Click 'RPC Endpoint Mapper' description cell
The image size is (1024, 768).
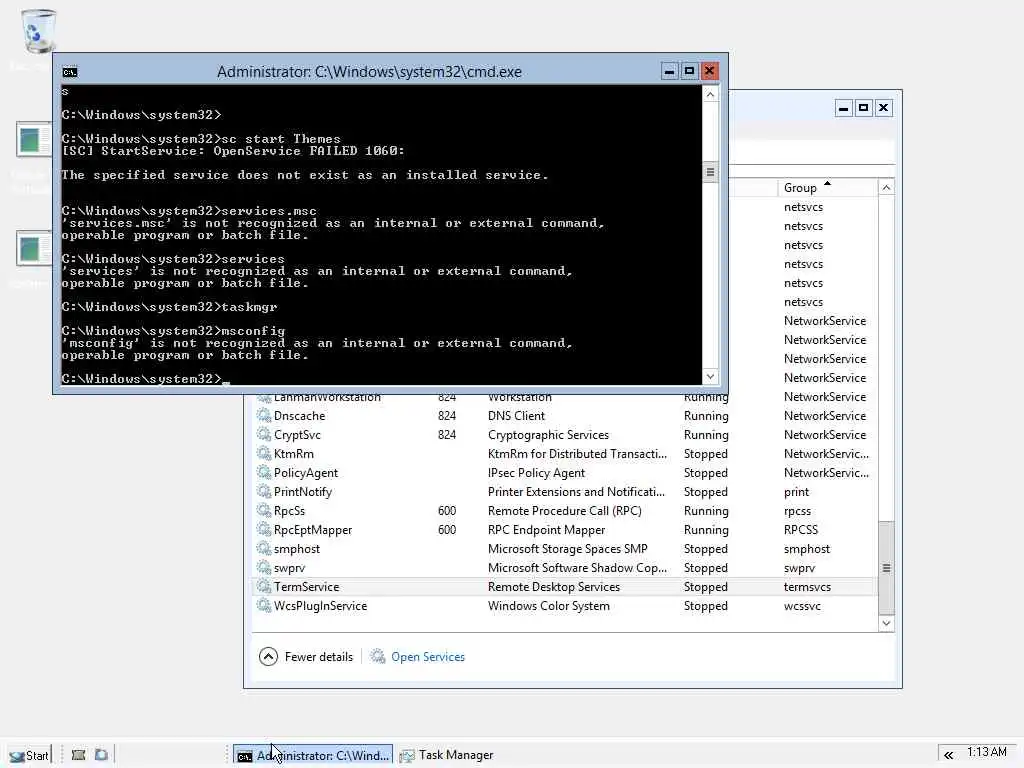546,530
